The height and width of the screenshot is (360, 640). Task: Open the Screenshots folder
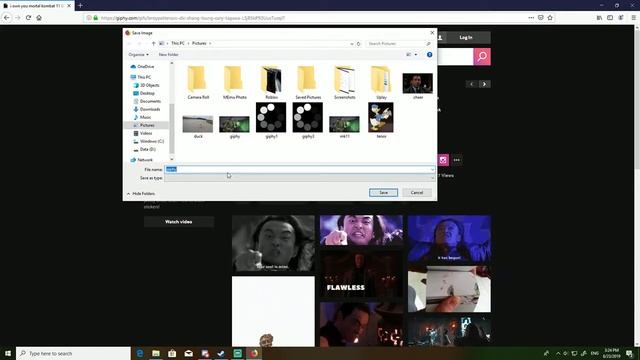pyautogui.click(x=344, y=82)
